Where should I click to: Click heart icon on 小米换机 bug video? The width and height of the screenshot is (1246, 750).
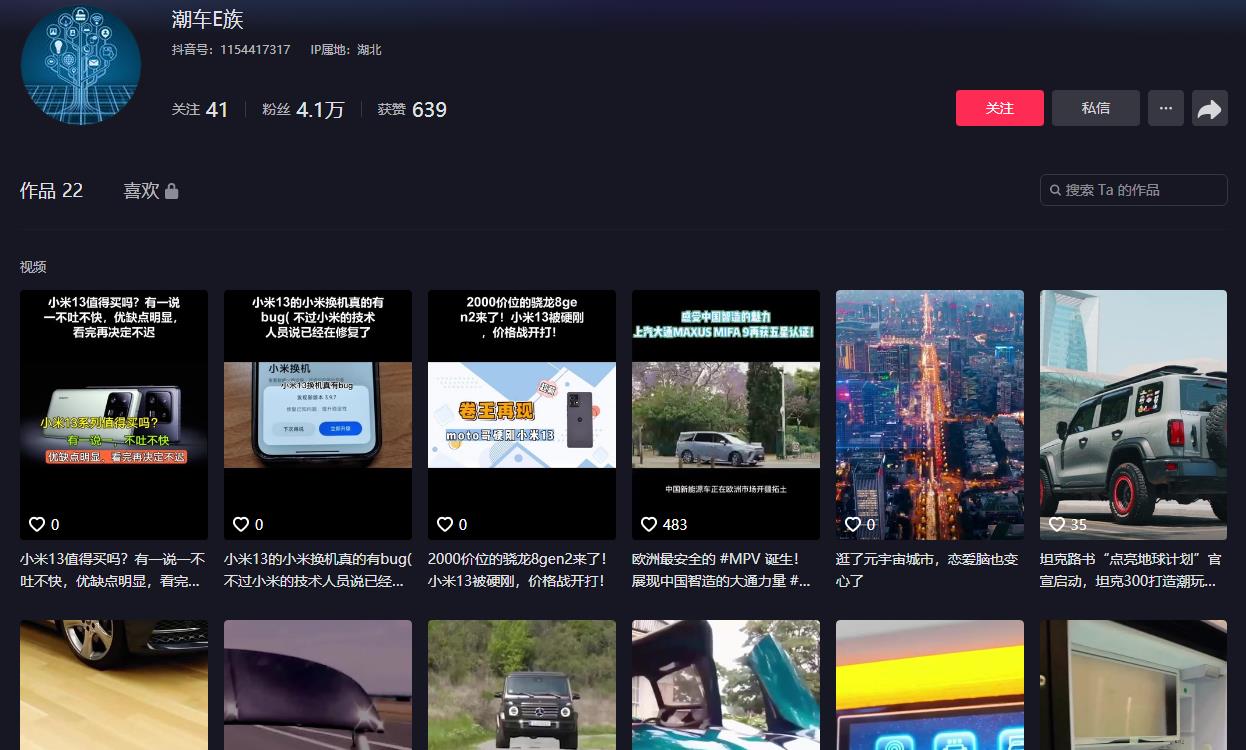pos(241,524)
